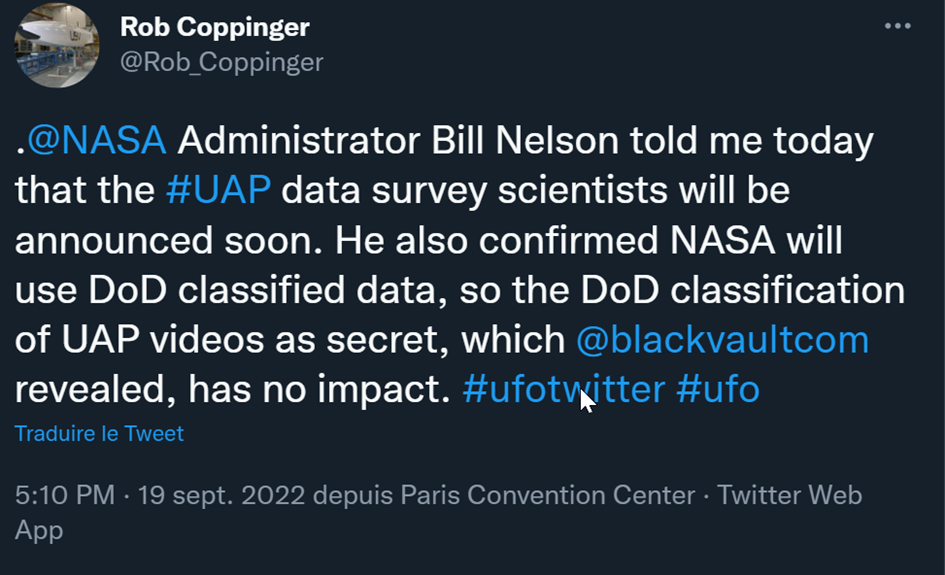Browse the #ufotwitter hashtag
945x575 pixels.
click(x=564, y=389)
